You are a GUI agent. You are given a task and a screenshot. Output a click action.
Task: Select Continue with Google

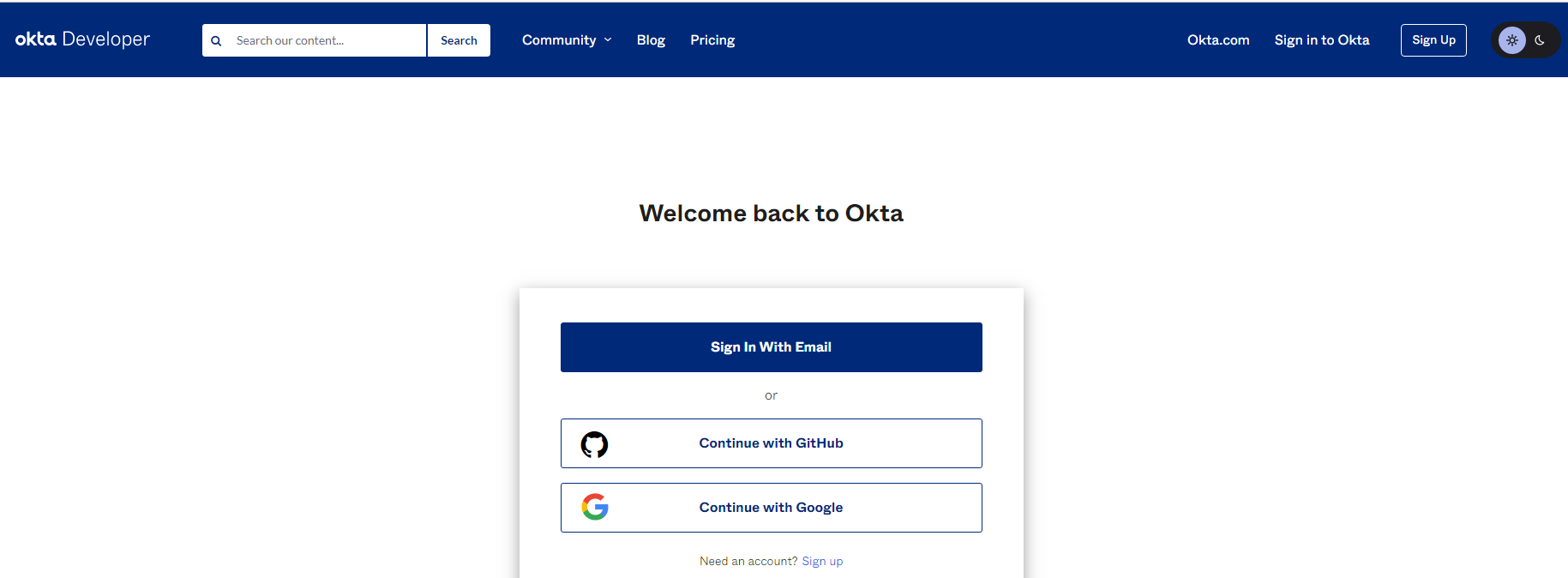point(772,508)
